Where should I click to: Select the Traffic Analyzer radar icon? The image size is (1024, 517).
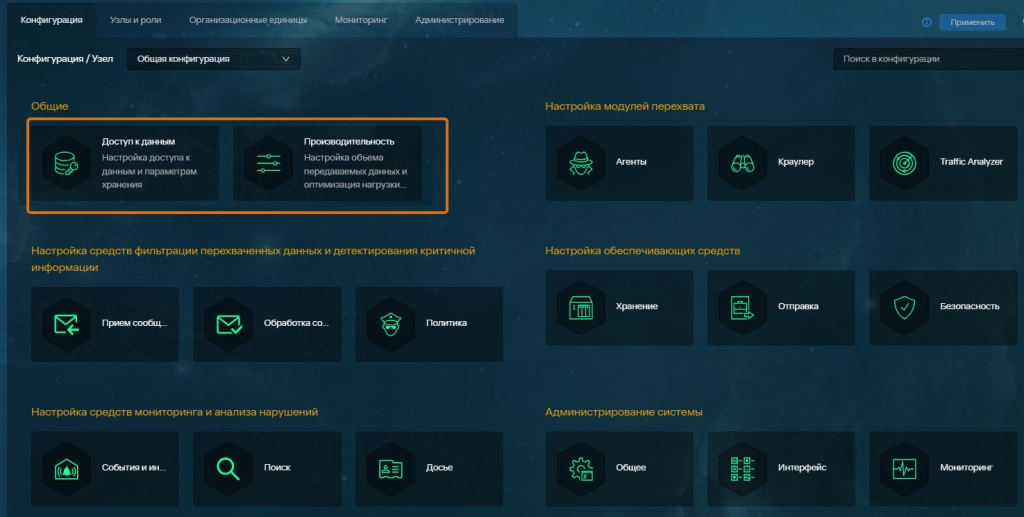[904, 162]
